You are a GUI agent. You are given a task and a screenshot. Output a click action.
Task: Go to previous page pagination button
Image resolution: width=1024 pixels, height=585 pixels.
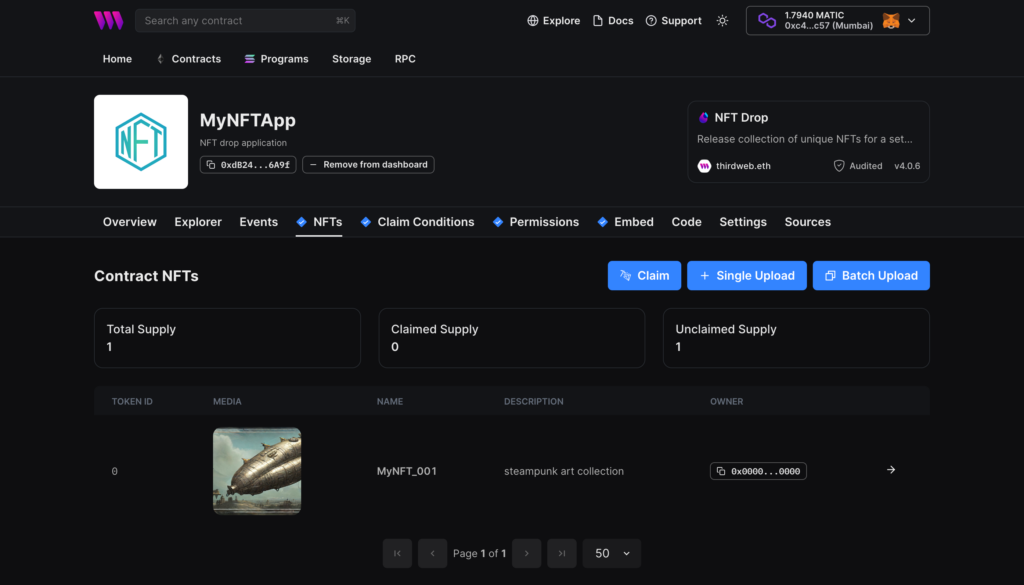click(432, 553)
